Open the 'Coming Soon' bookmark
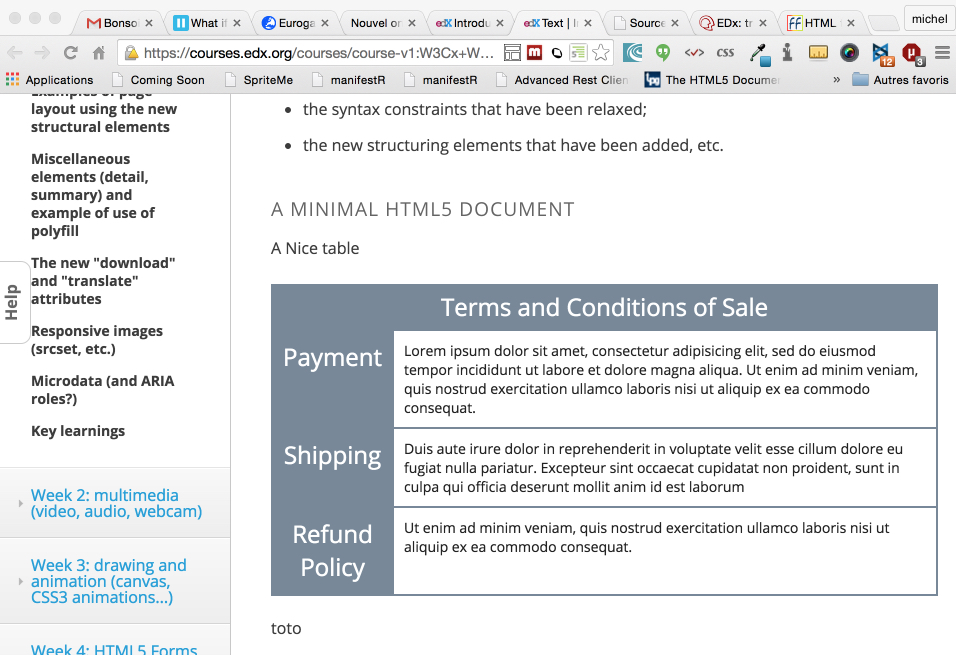This screenshot has width=956, height=655. pos(159,80)
